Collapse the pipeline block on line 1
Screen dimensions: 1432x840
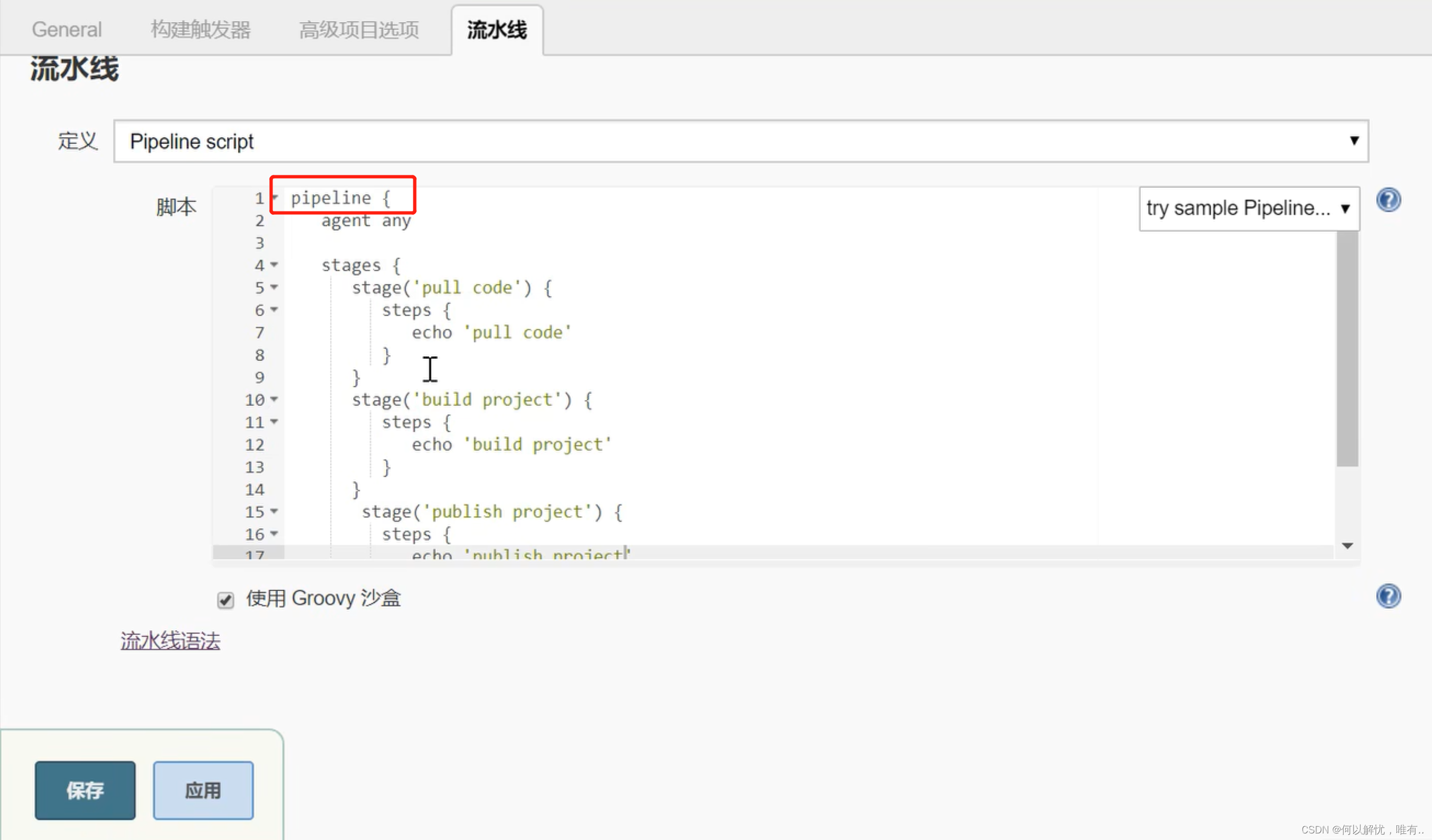coord(275,196)
